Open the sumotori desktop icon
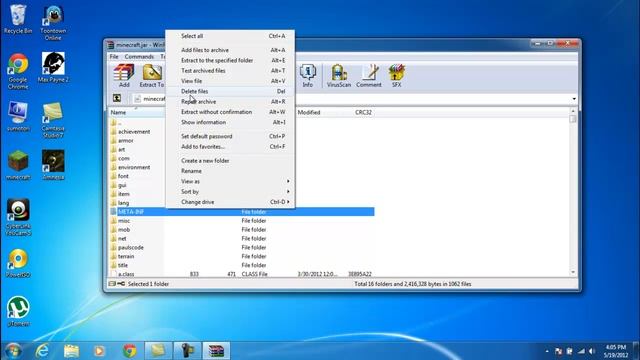 point(18,116)
